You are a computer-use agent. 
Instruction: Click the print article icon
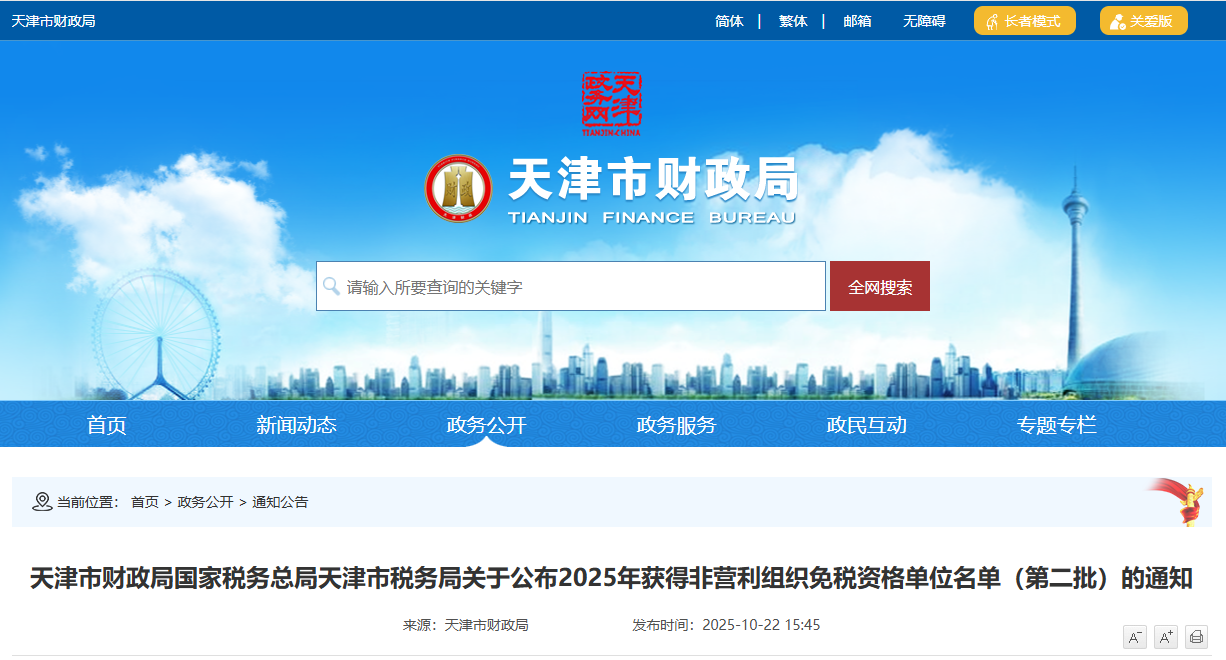1196,636
